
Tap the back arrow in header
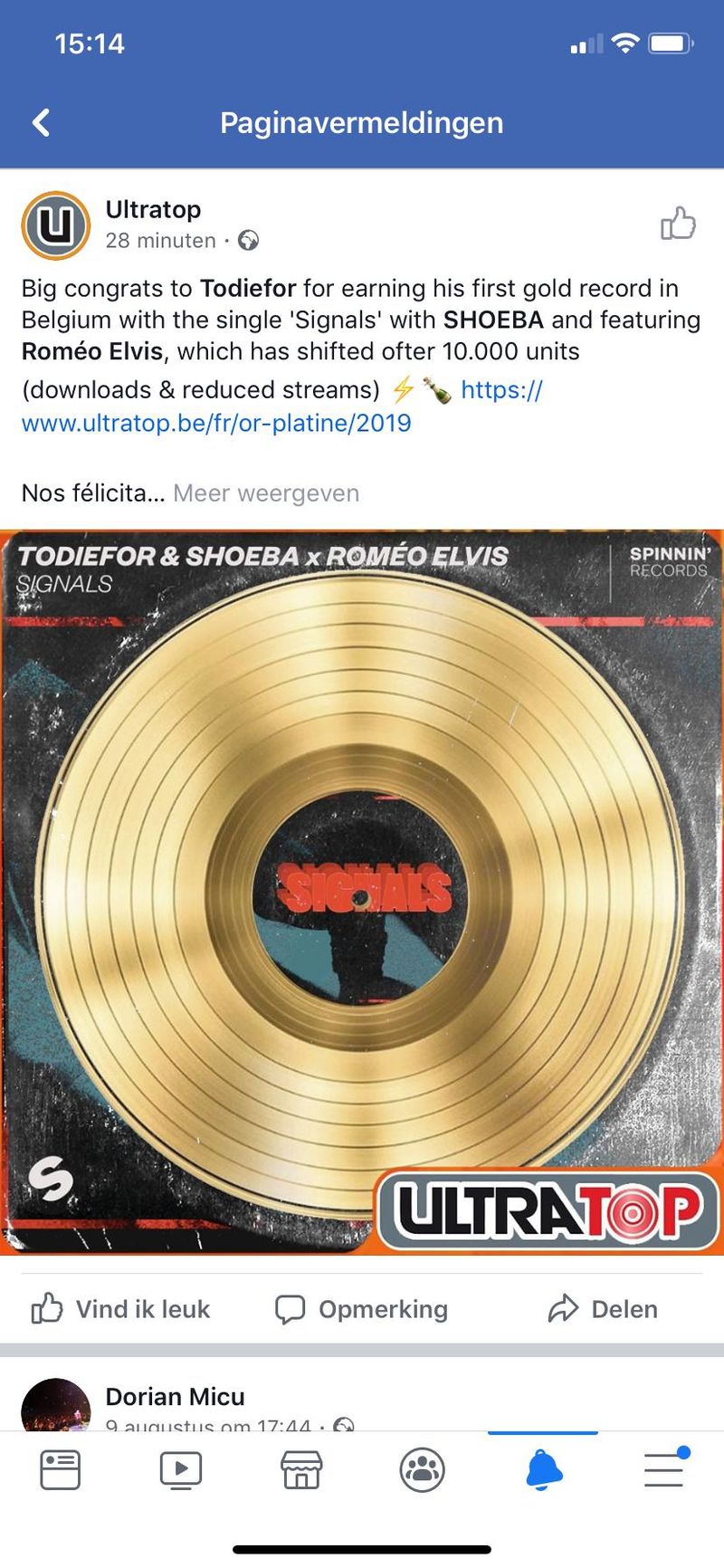[x=41, y=122]
